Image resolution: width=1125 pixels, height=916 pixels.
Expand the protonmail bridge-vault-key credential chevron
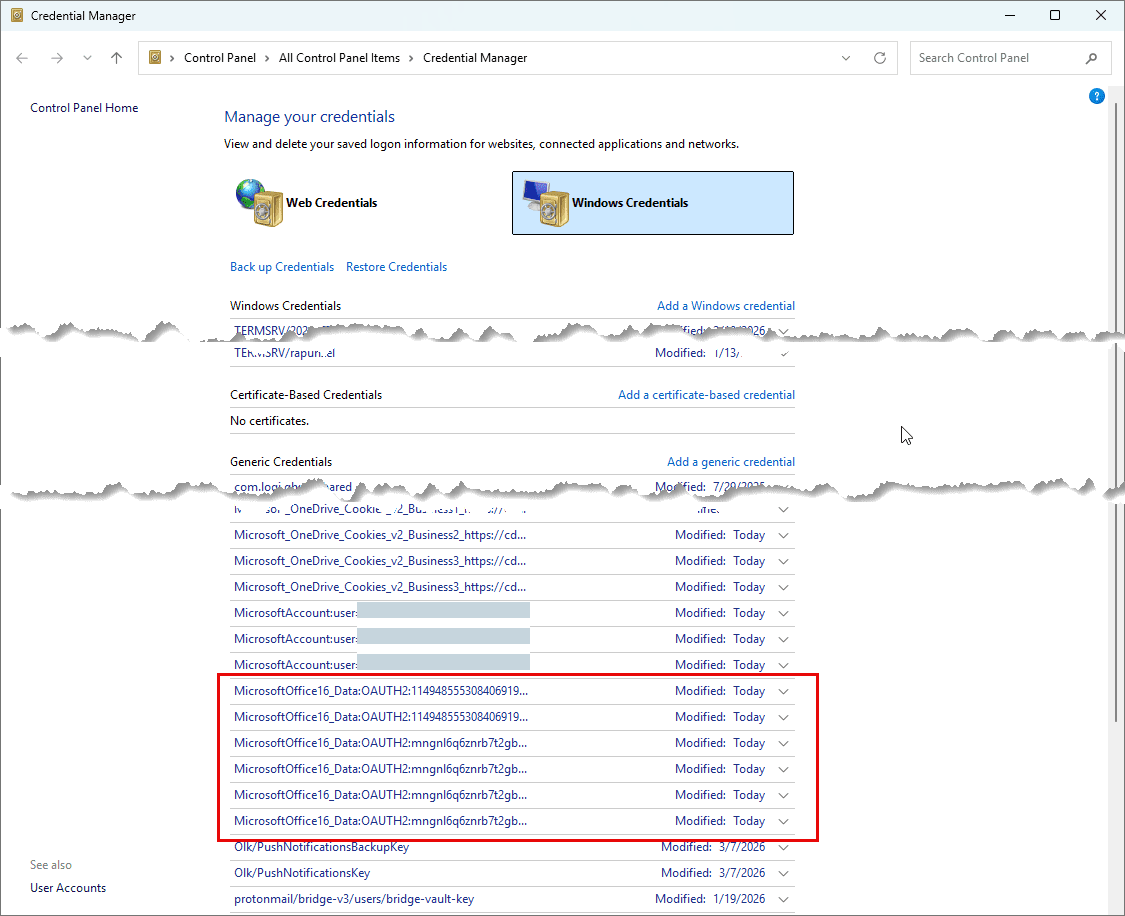click(783, 900)
